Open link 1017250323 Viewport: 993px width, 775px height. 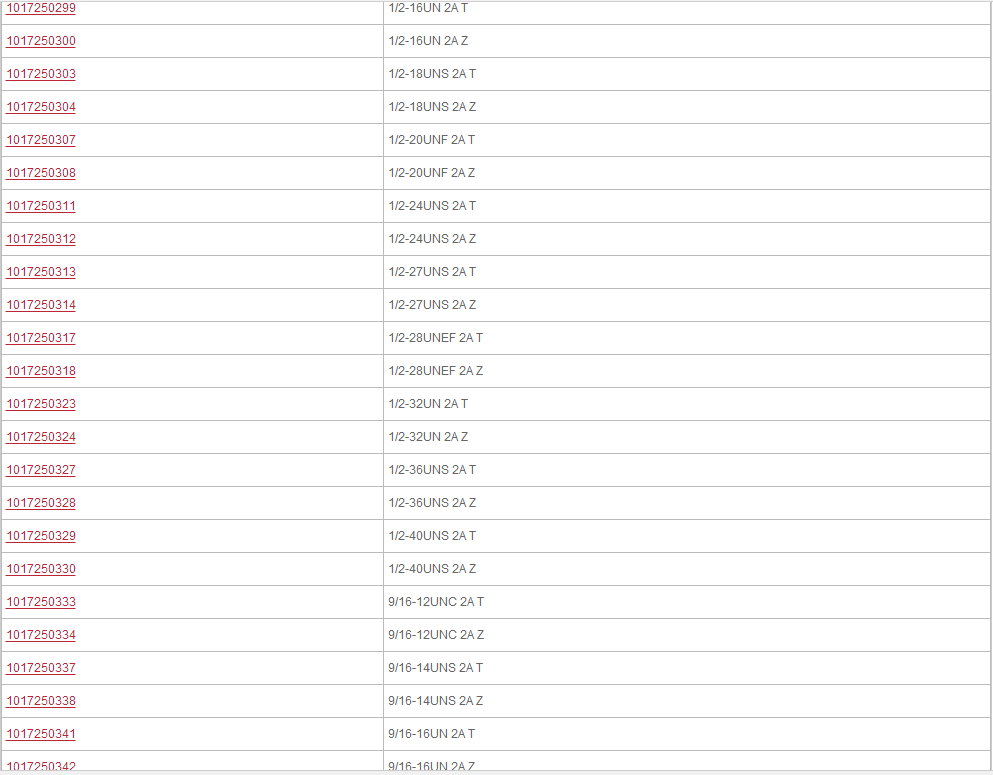click(x=41, y=404)
